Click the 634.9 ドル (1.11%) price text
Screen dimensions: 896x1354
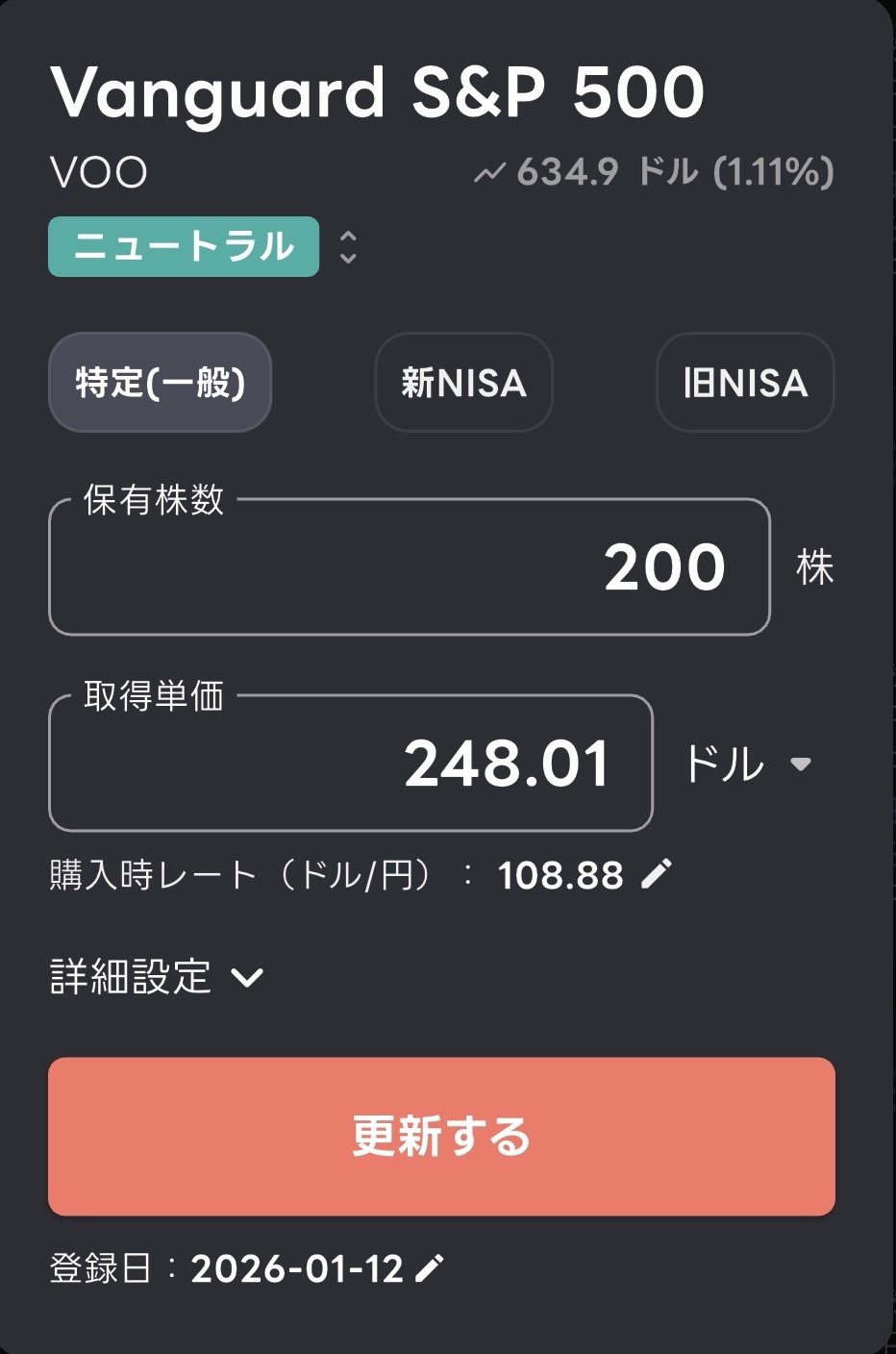(675, 173)
